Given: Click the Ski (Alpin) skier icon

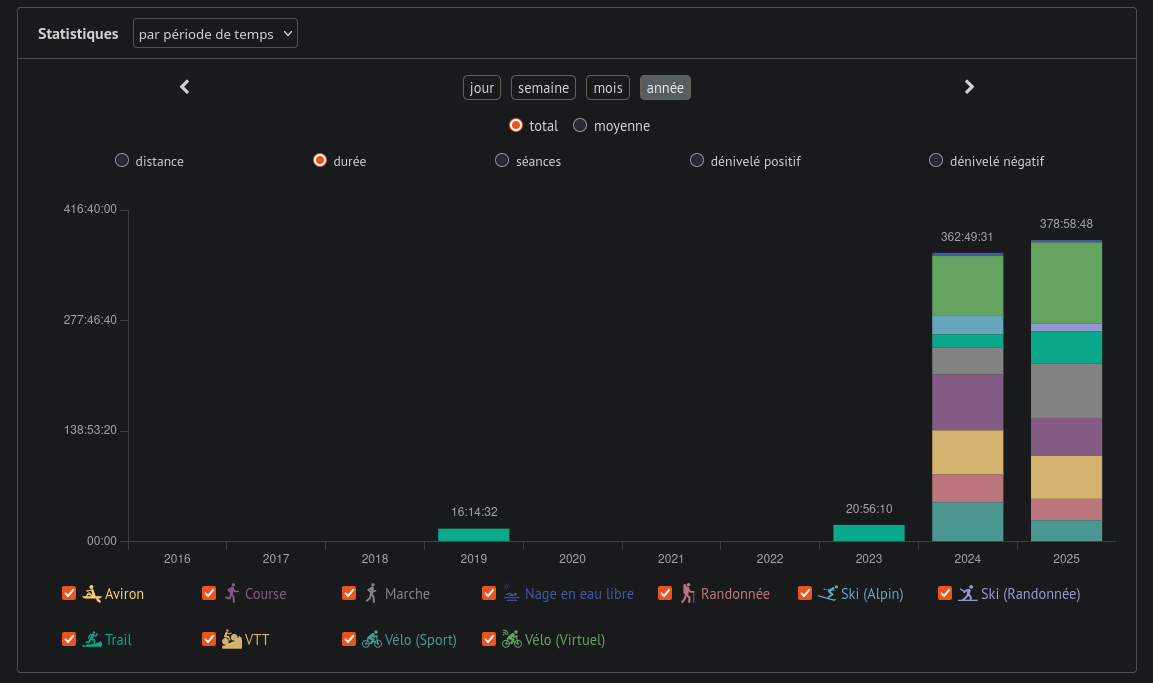Looking at the screenshot, I should point(828,593).
